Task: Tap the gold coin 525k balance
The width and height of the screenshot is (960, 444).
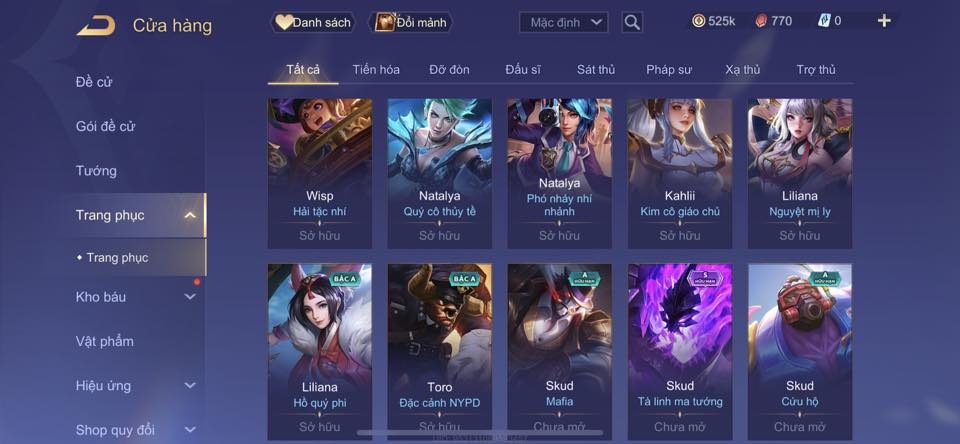Action: click(x=713, y=21)
